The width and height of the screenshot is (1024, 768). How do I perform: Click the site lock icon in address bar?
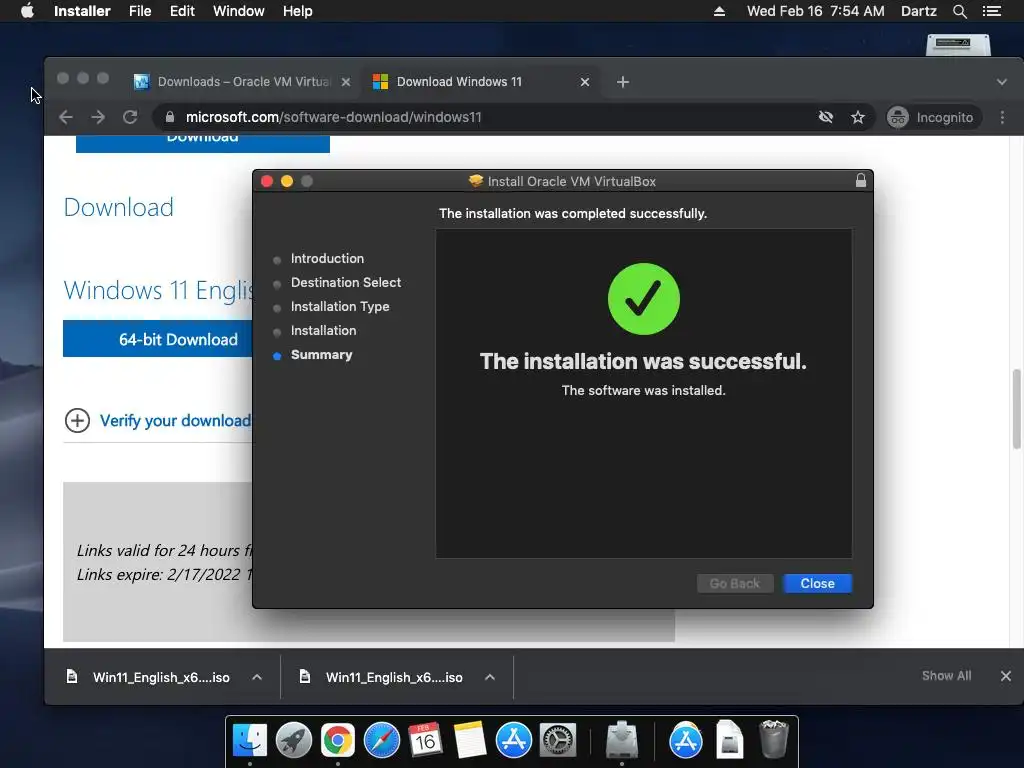(170, 118)
